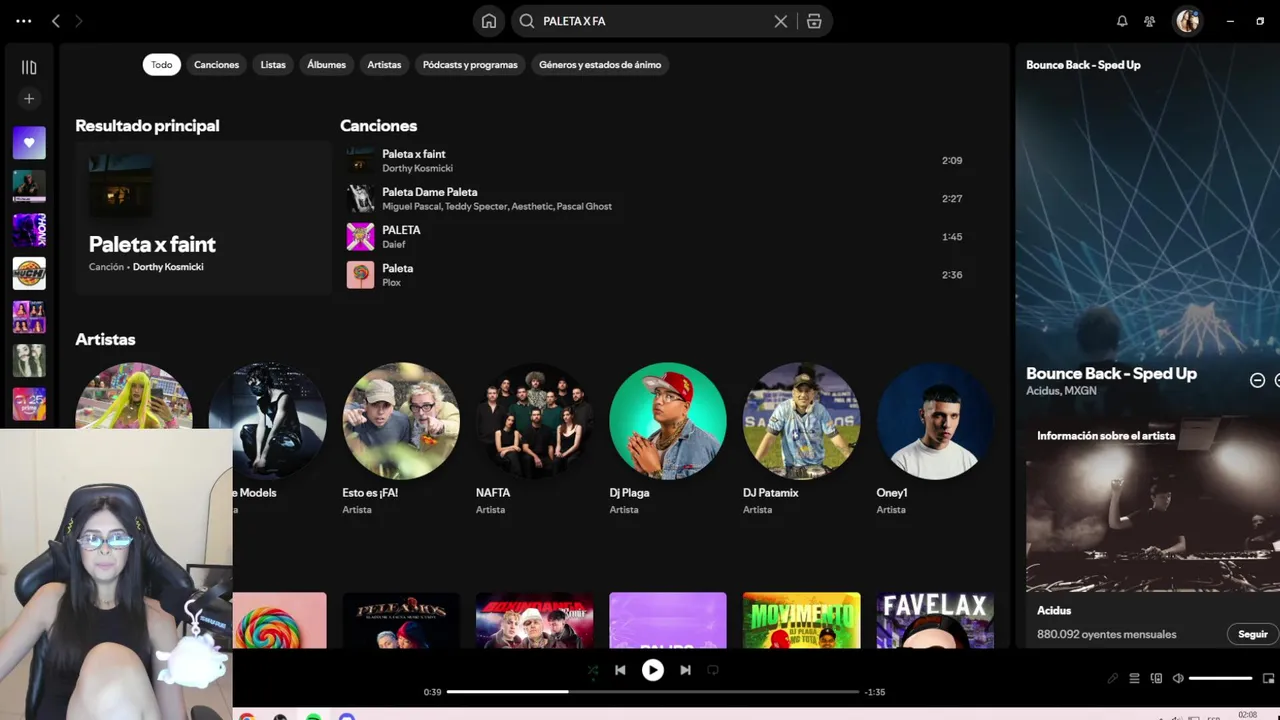Click PALETA by Daief pink cover

point(360,237)
